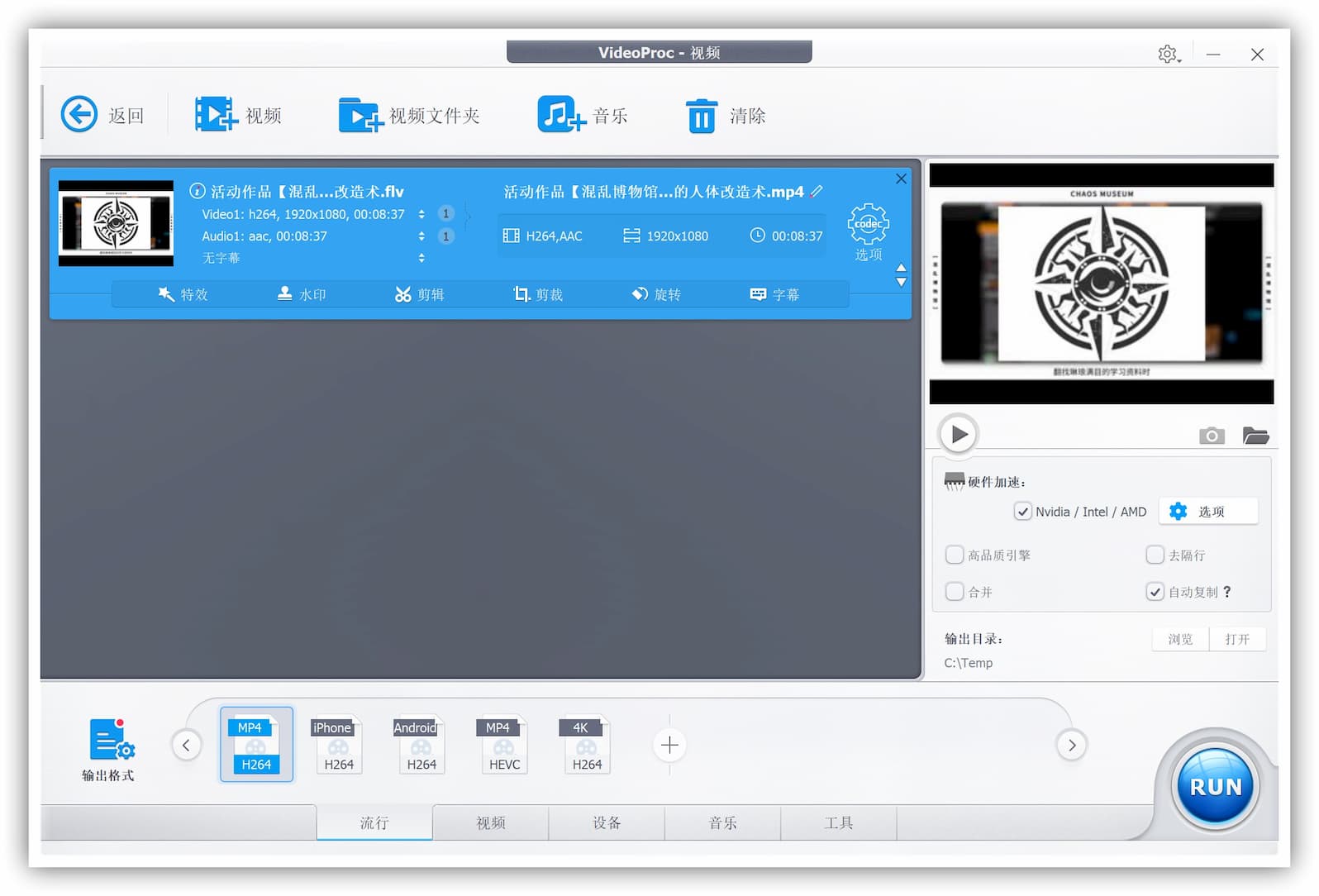The image size is (1319, 896).
Task: Click the snapshot camera icon below preview
Action: pos(1212,436)
